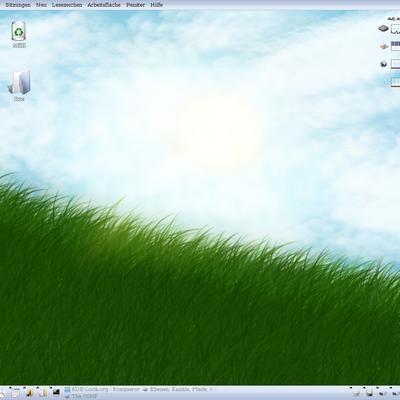400x400 pixels.
Task: Click the document page icon in bottom panel
Action: pos(43,393)
